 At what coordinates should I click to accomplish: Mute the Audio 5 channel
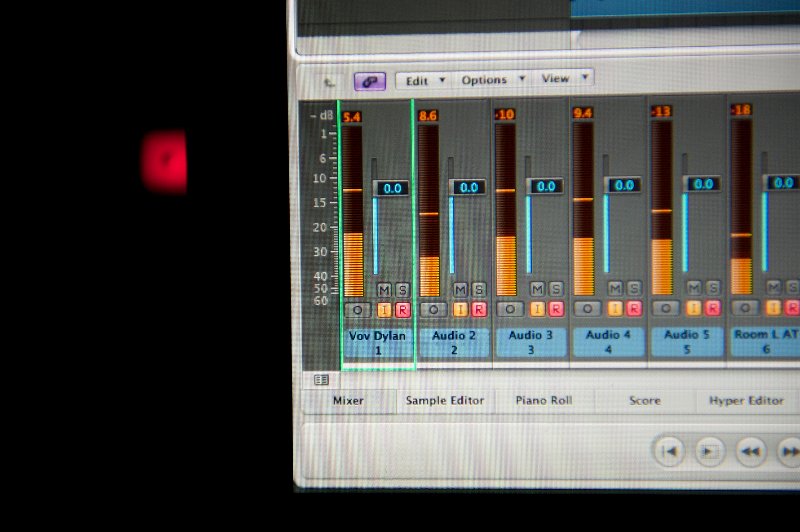pyautogui.click(x=694, y=288)
